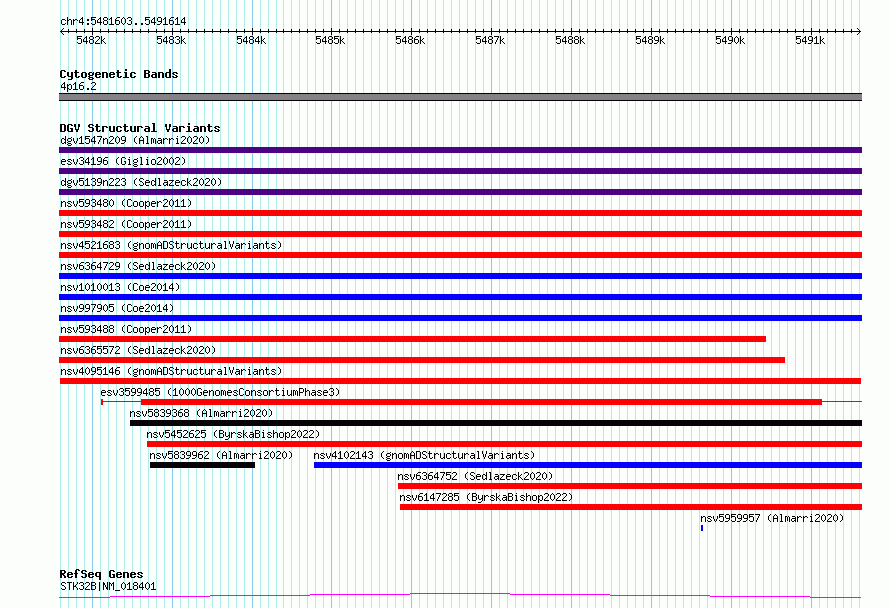Viewport: 890px width, 608px height.
Task: Select the nsv5839962 (Almarri2020) label
Action: [x=221, y=455]
